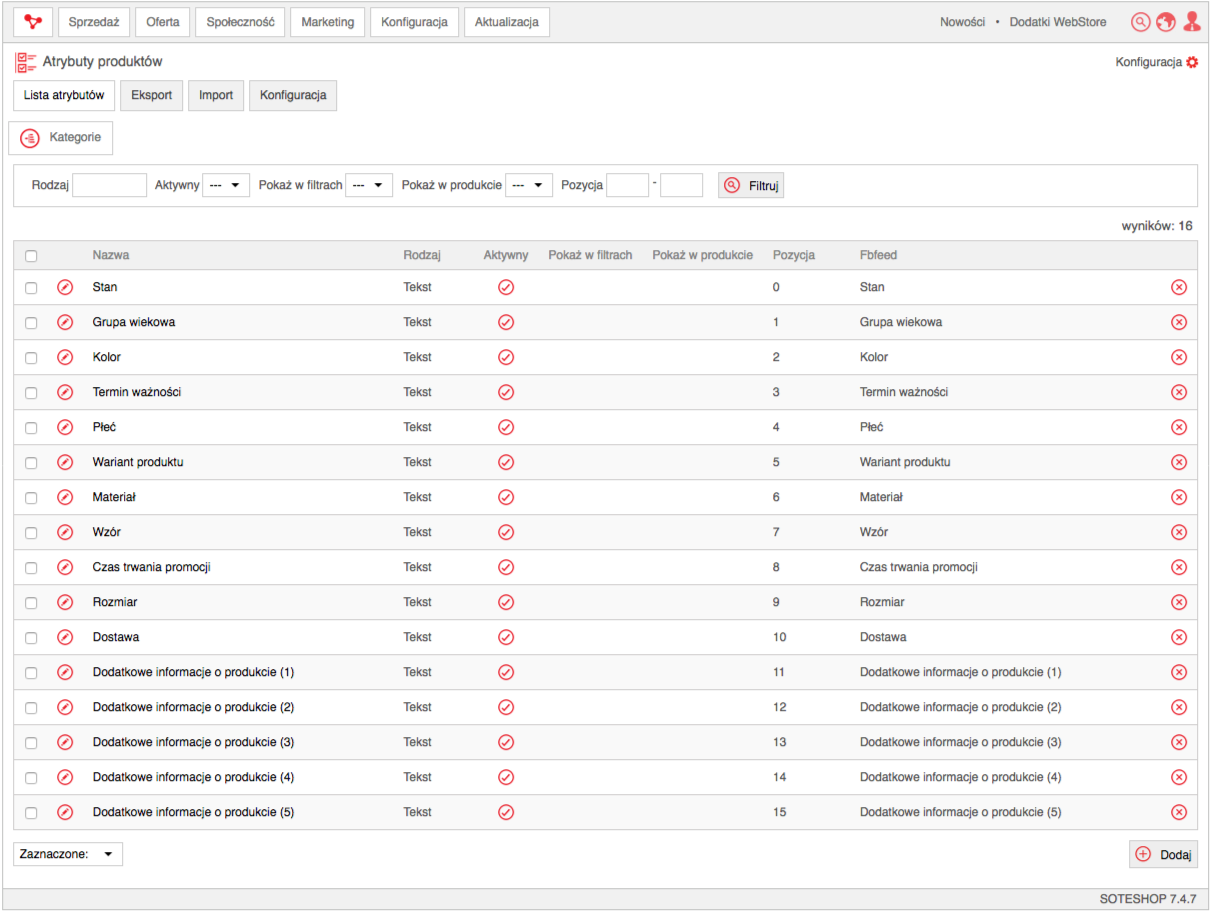Expand the Pokaż w filtrach dropdown
This screenshot has height=915, width=1212.
pyautogui.click(x=369, y=185)
